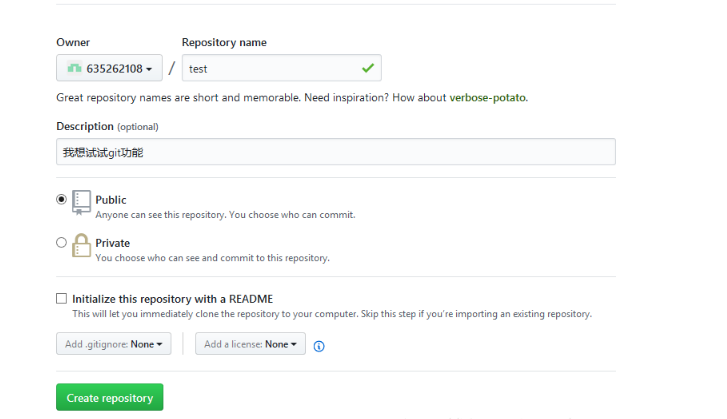The height and width of the screenshot is (419, 727).
Task: Open the Add .gitignore dropdown
Action: [114, 343]
